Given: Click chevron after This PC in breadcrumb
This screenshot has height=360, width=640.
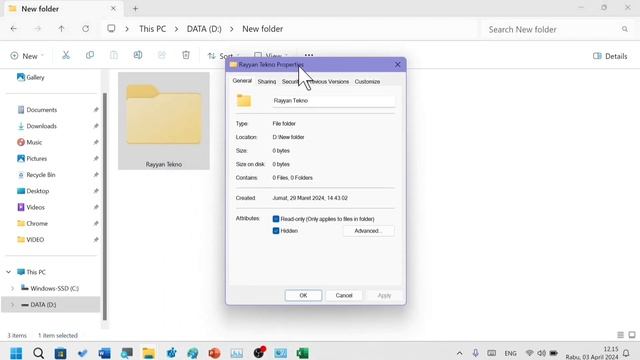Looking at the screenshot, I should click(x=176, y=29).
